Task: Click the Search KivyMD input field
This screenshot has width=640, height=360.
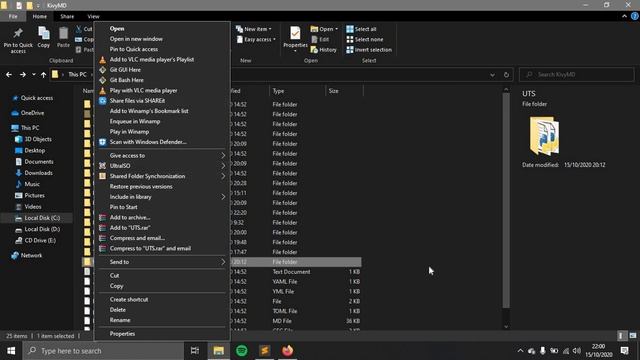Action: point(576,75)
